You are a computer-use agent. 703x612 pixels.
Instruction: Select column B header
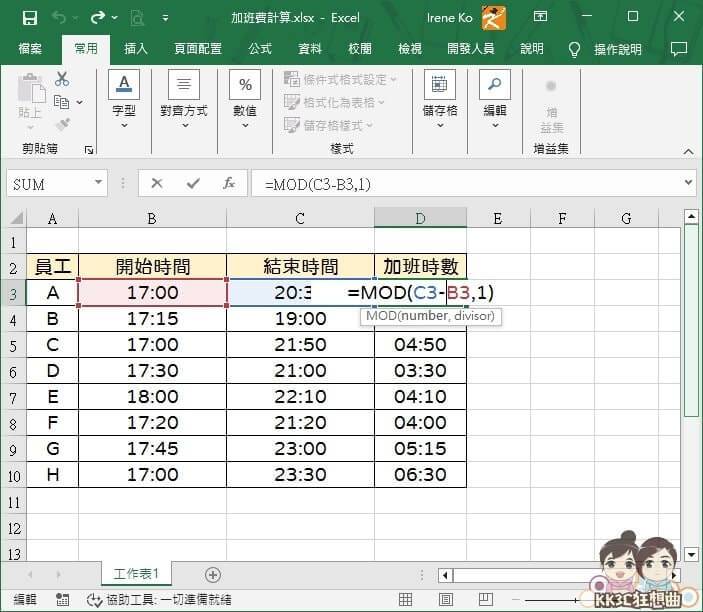coord(152,218)
